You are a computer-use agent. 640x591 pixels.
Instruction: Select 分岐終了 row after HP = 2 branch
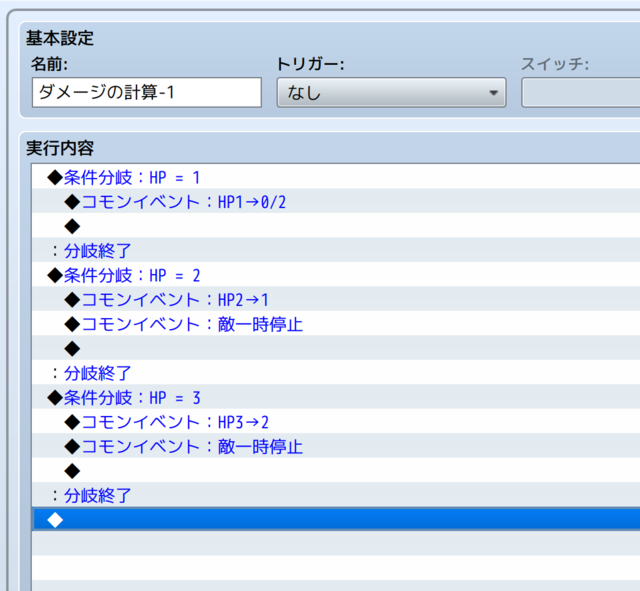coord(336,372)
